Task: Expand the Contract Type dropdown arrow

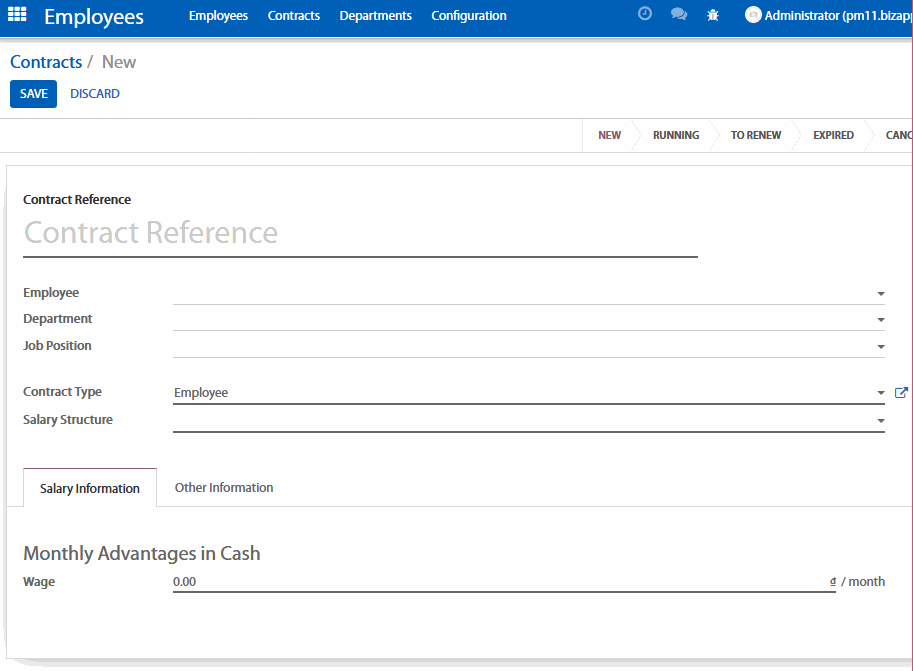Action: tap(880, 394)
